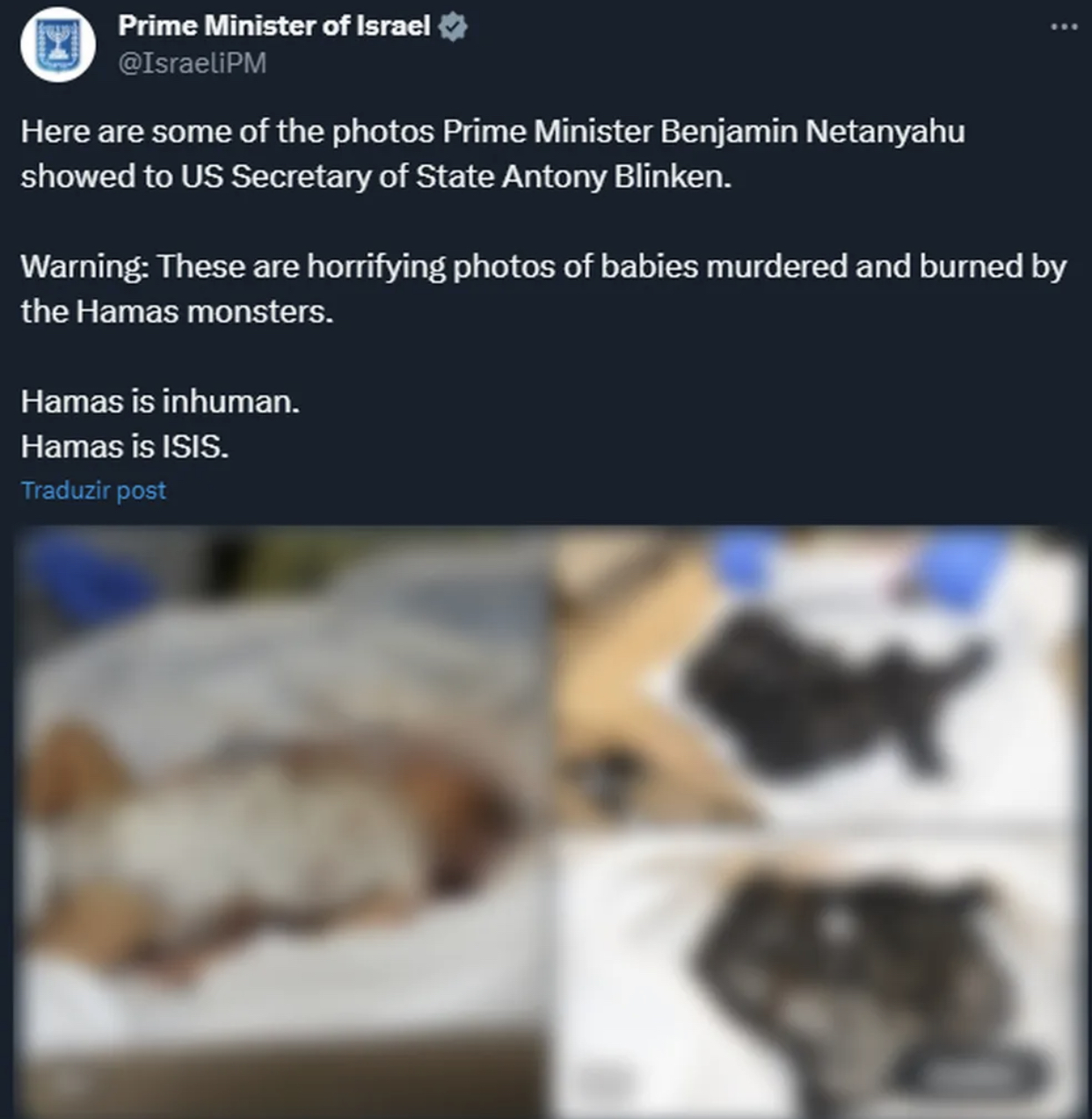Click the first paragraph mentioning photos shown
The image size is (1092, 1119).
492,154
